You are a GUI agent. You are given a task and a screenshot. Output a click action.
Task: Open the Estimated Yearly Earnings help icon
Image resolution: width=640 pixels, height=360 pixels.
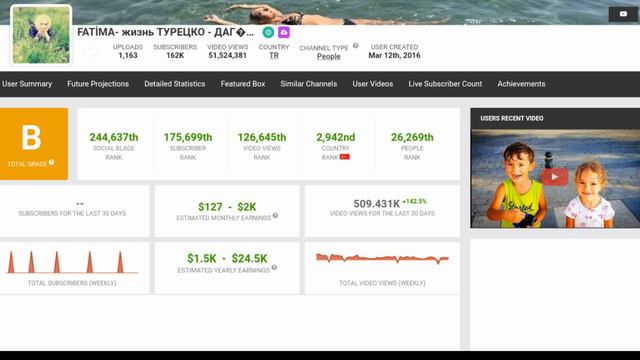[274, 267]
